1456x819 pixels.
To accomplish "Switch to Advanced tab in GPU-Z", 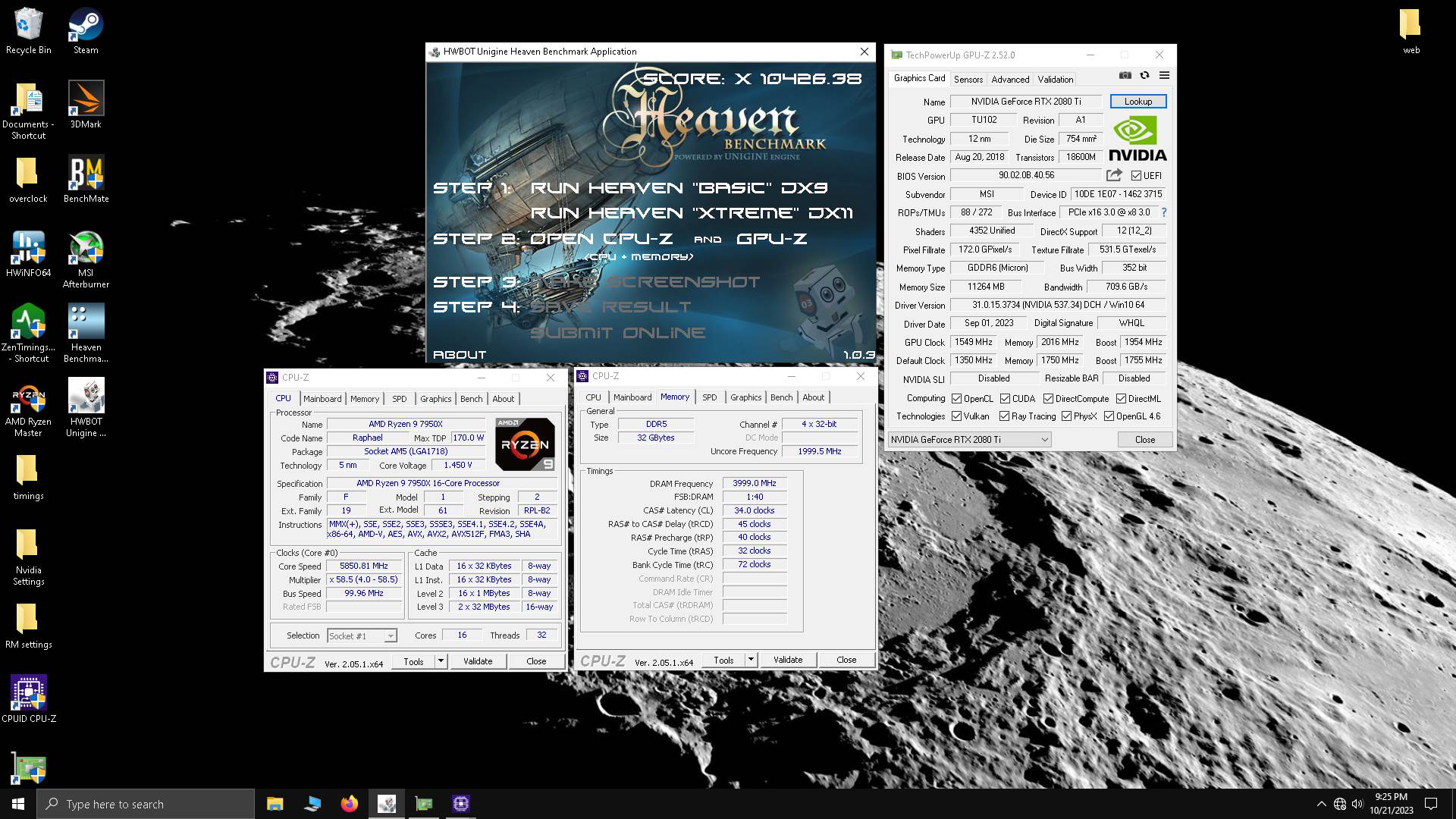I will [x=1010, y=80].
